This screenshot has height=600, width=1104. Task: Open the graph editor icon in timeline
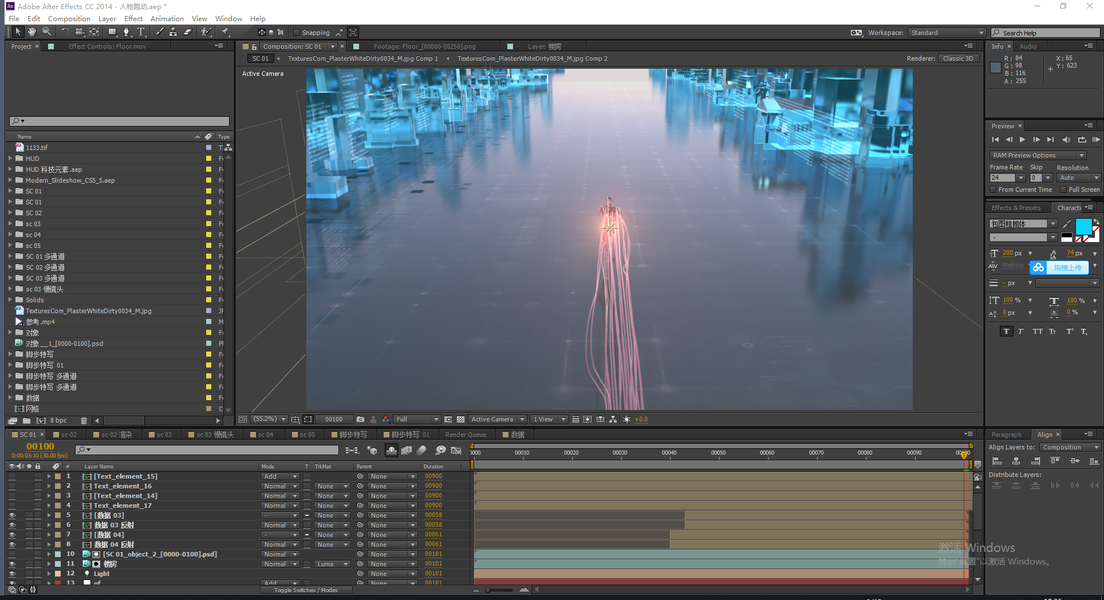[x=456, y=450]
